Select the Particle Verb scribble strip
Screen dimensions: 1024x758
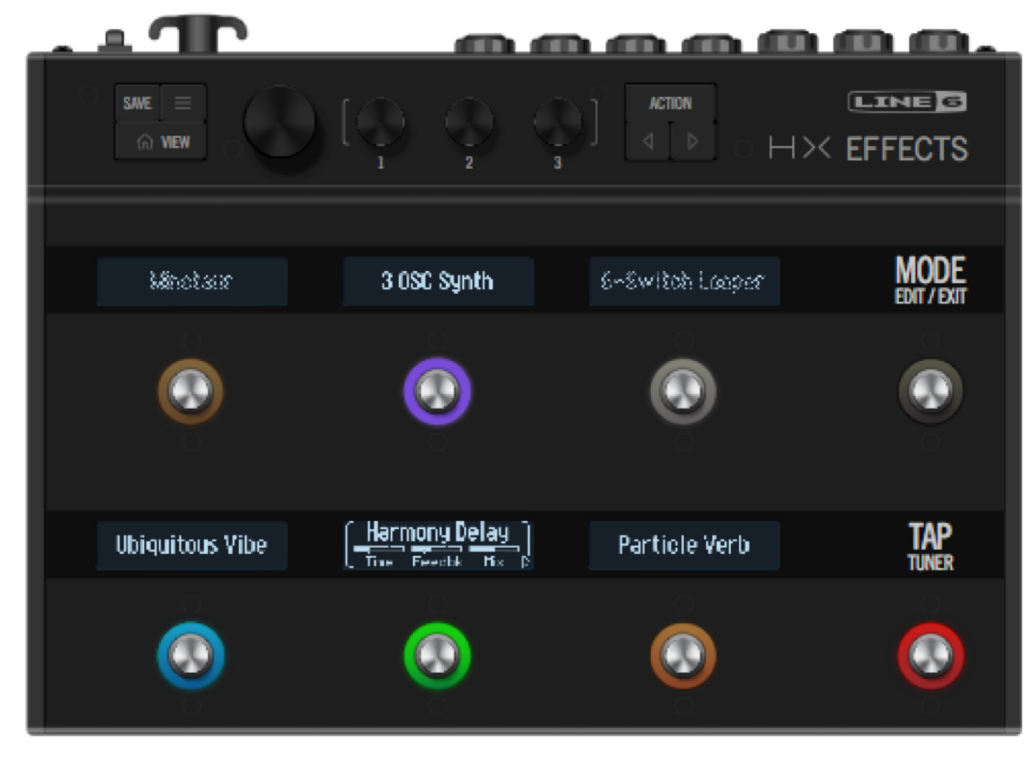[x=684, y=545]
